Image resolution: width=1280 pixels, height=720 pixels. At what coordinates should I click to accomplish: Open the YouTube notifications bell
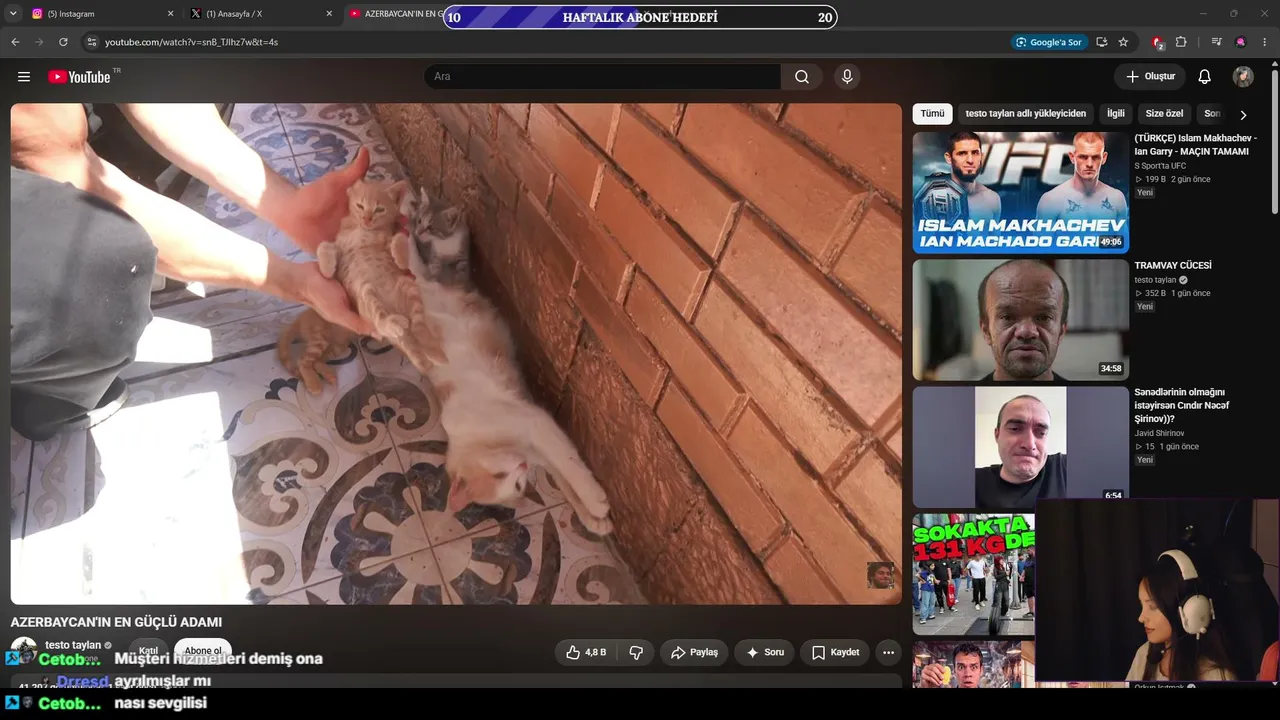click(x=1205, y=77)
